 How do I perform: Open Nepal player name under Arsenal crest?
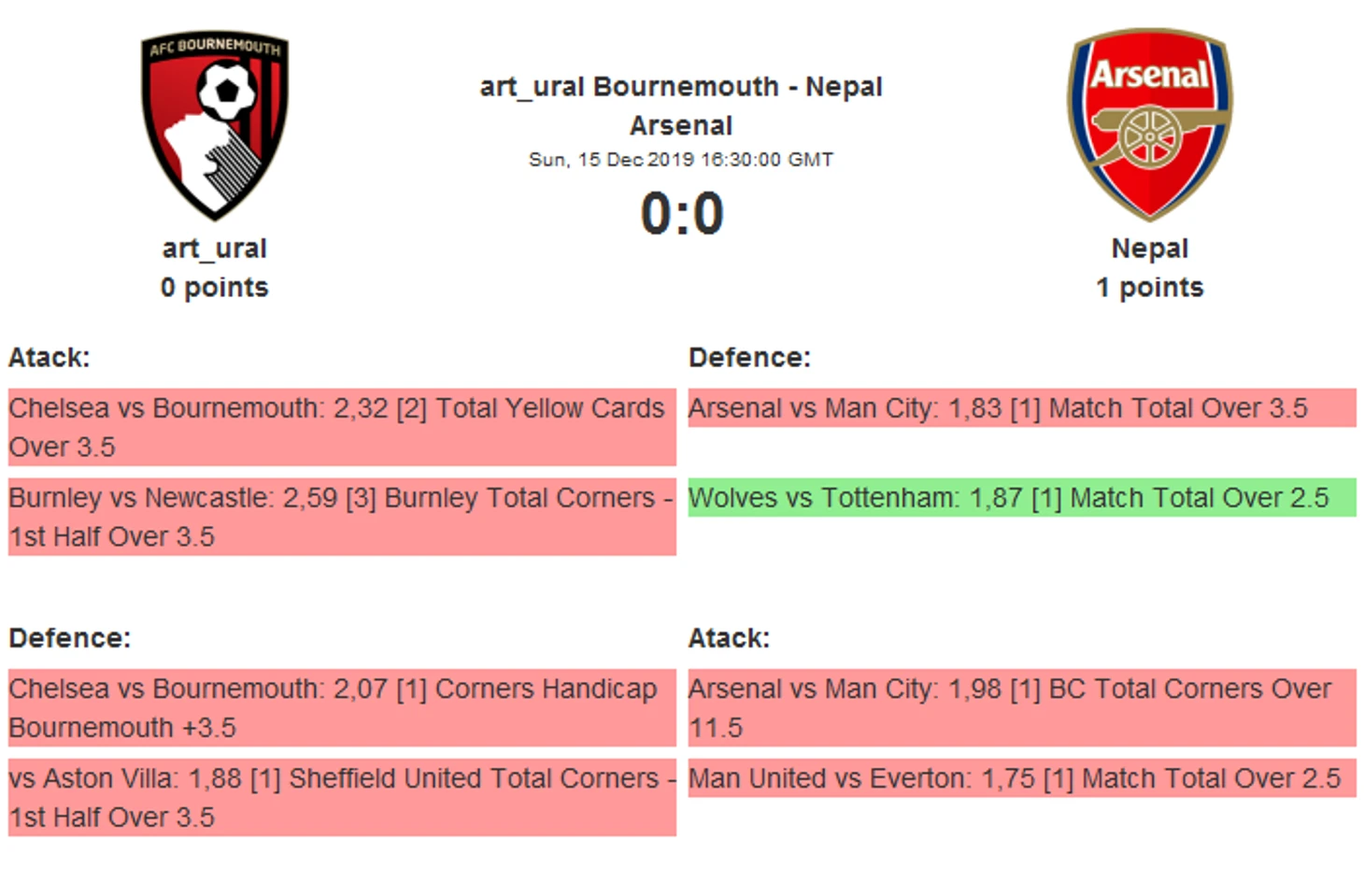pyautogui.click(x=1149, y=249)
